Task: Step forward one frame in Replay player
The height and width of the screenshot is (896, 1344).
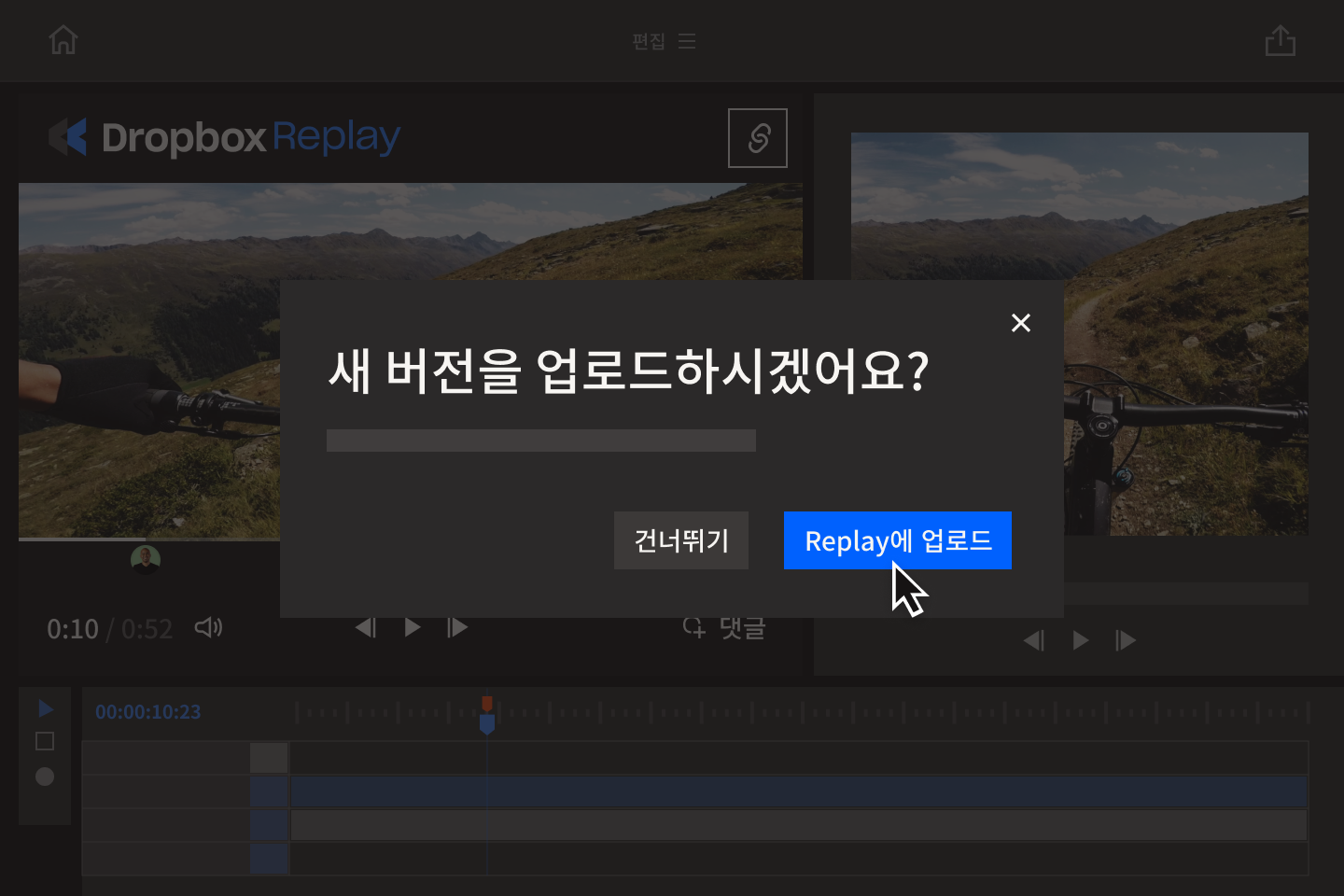Action: 457,627
